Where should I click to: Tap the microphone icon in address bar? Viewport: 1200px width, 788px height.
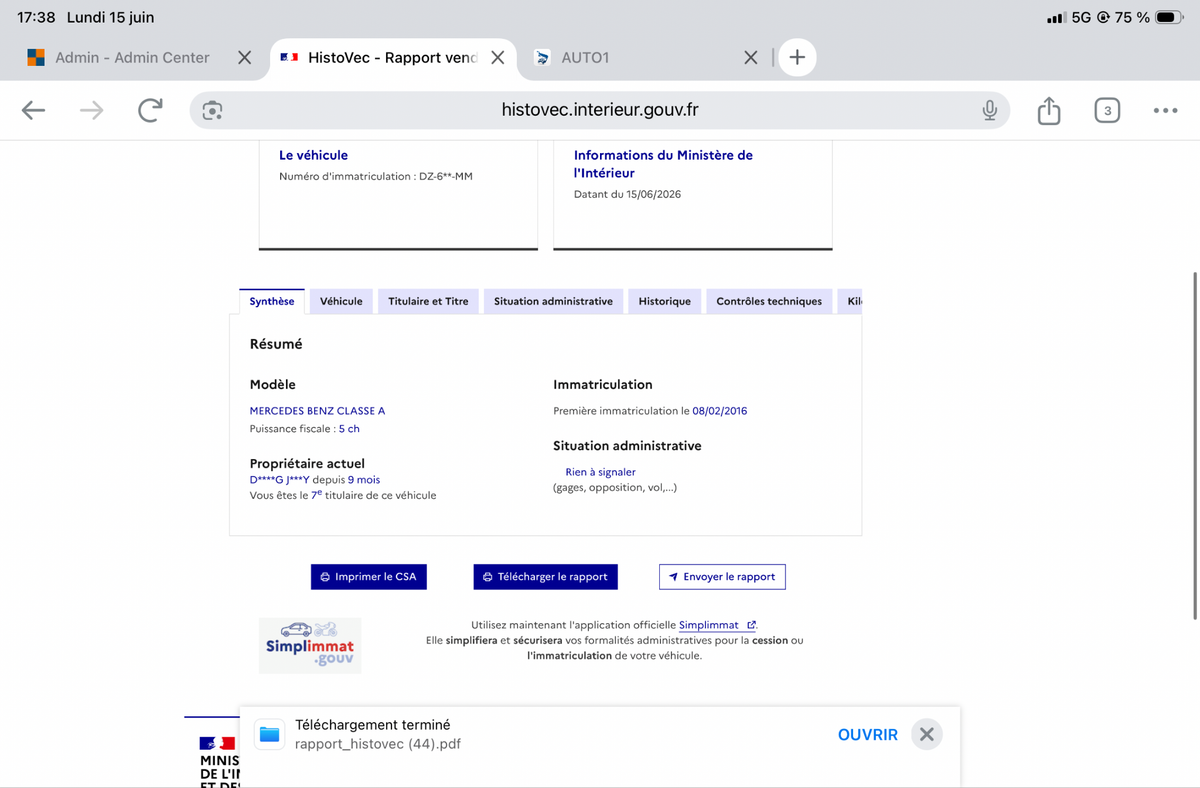tap(989, 110)
